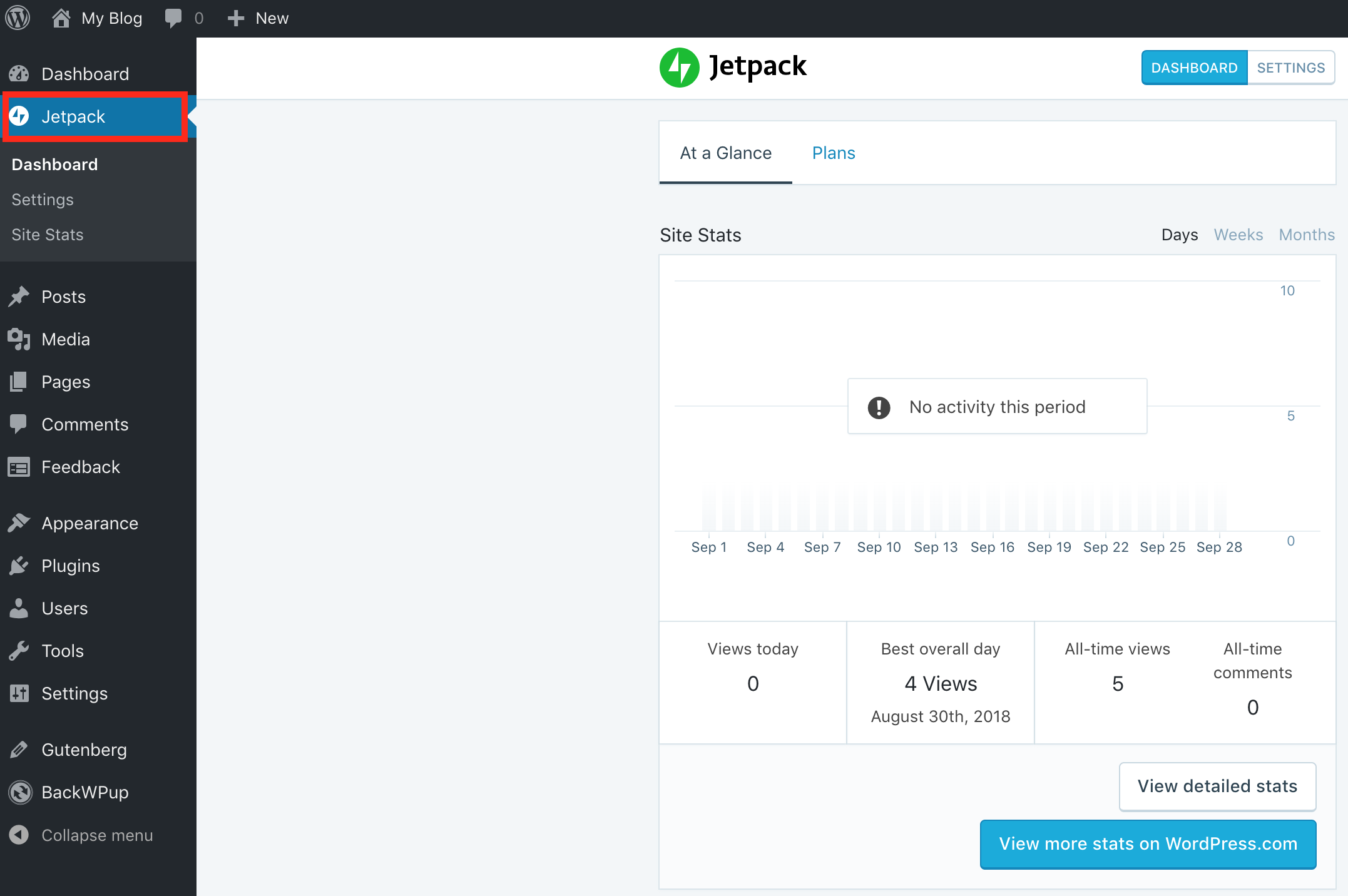Expand the Appearance menu
Screen dimensions: 1348x896
pos(89,523)
